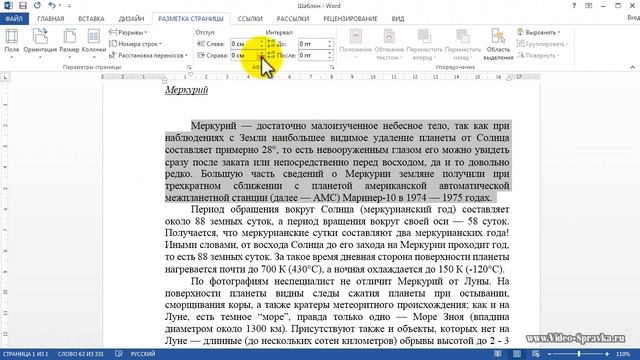Zoom out with the minus button
640x360 pixels.
tap(549, 354)
